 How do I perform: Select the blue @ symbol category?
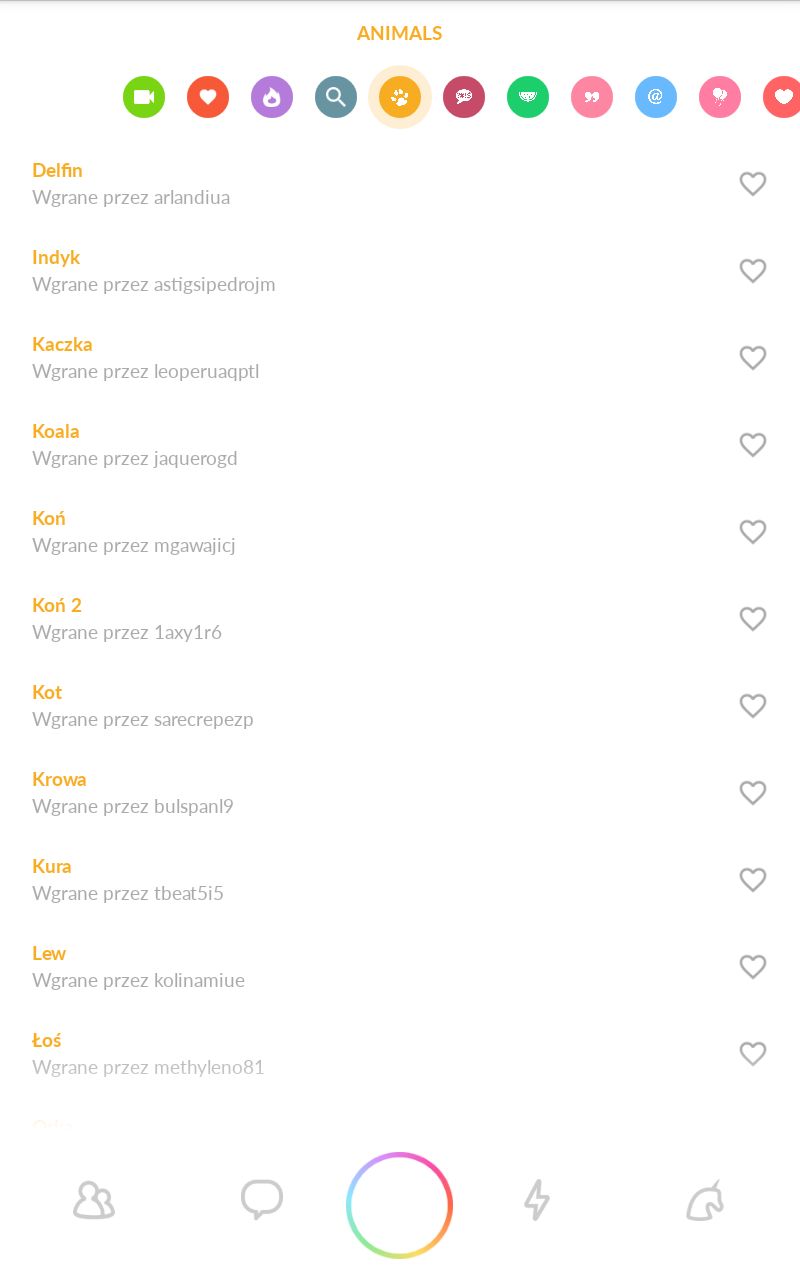pyautogui.click(x=656, y=97)
